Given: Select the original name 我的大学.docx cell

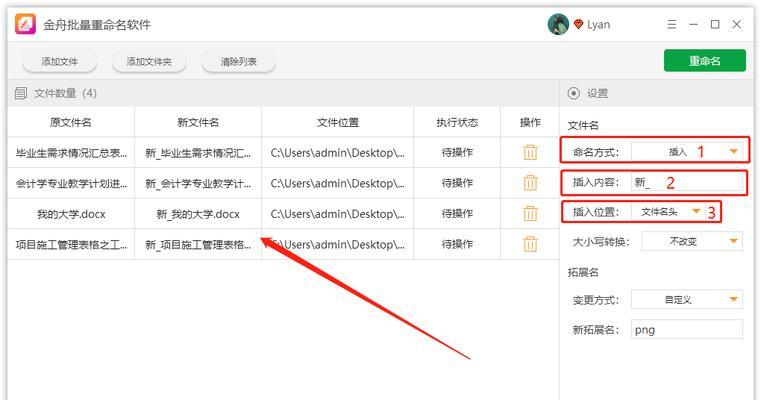Looking at the screenshot, I should [x=71, y=214].
